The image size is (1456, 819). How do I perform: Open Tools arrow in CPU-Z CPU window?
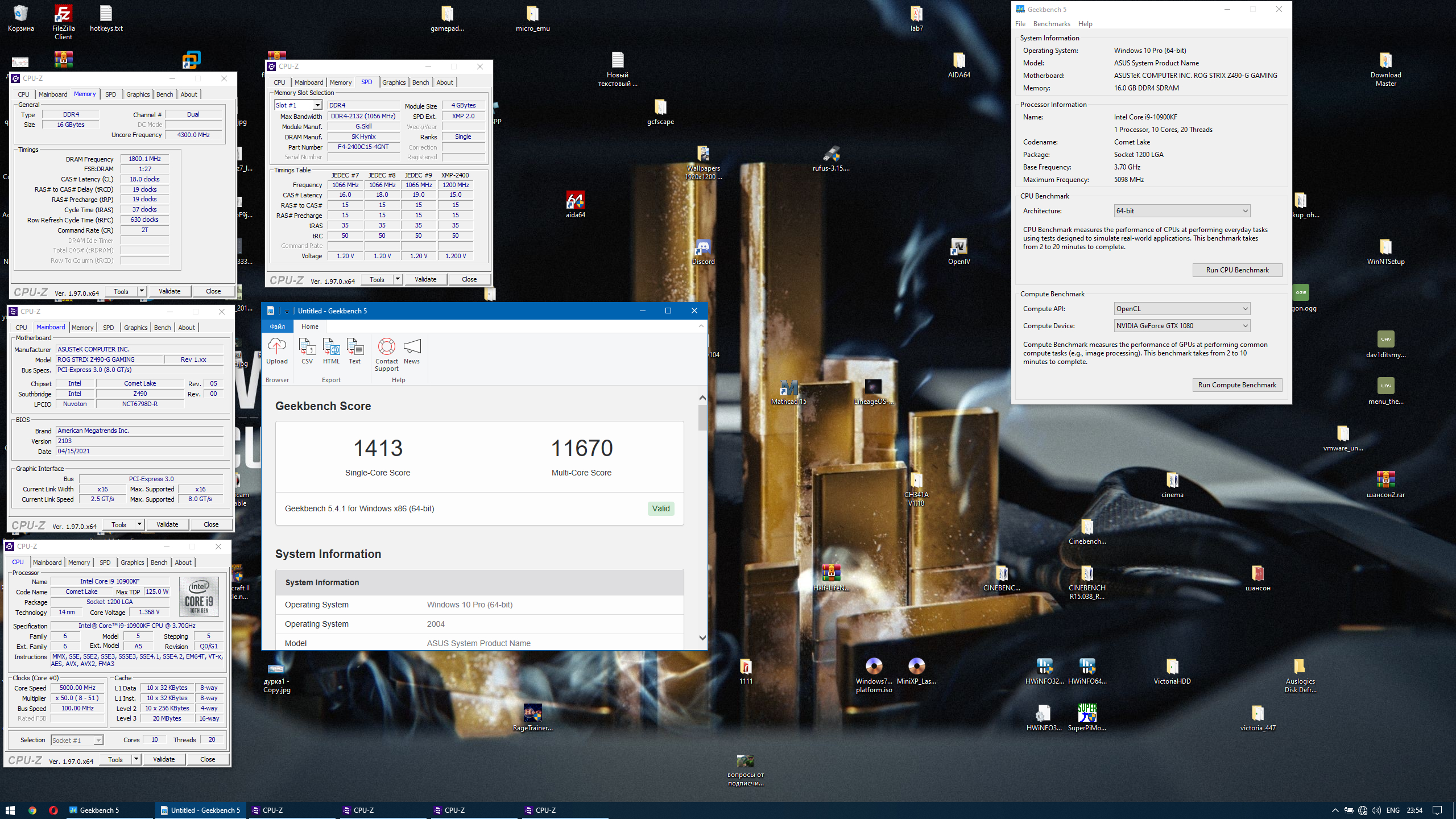pyautogui.click(x=136, y=759)
